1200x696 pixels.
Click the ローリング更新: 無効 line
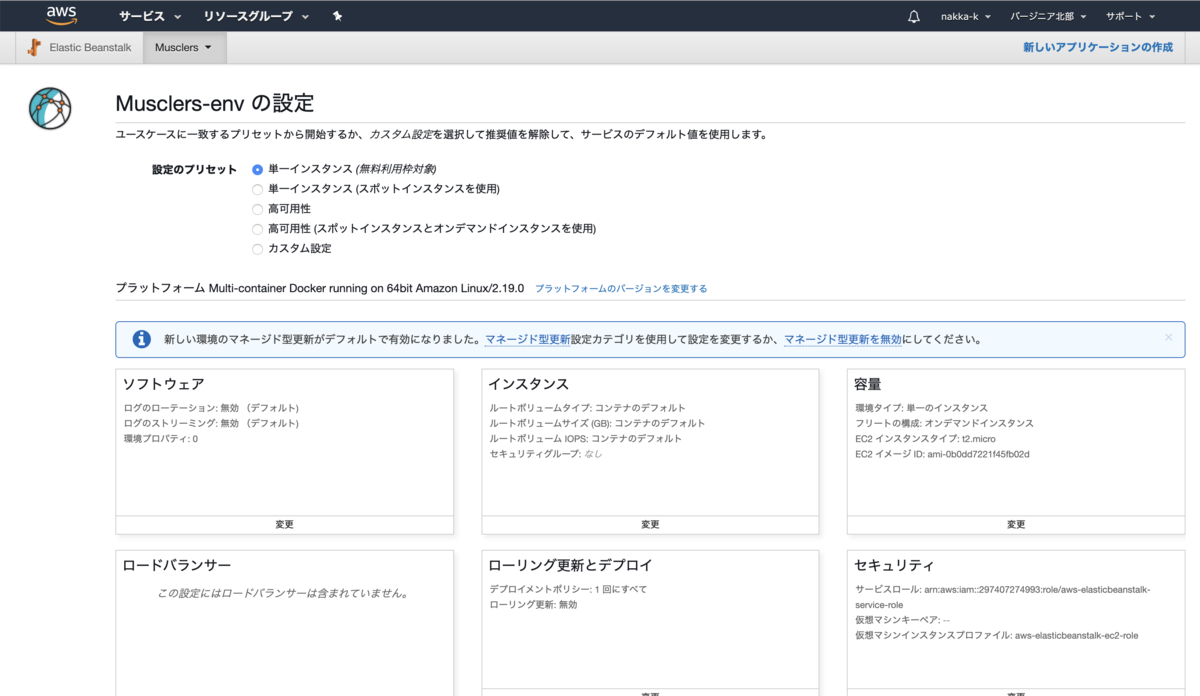(533, 604)
